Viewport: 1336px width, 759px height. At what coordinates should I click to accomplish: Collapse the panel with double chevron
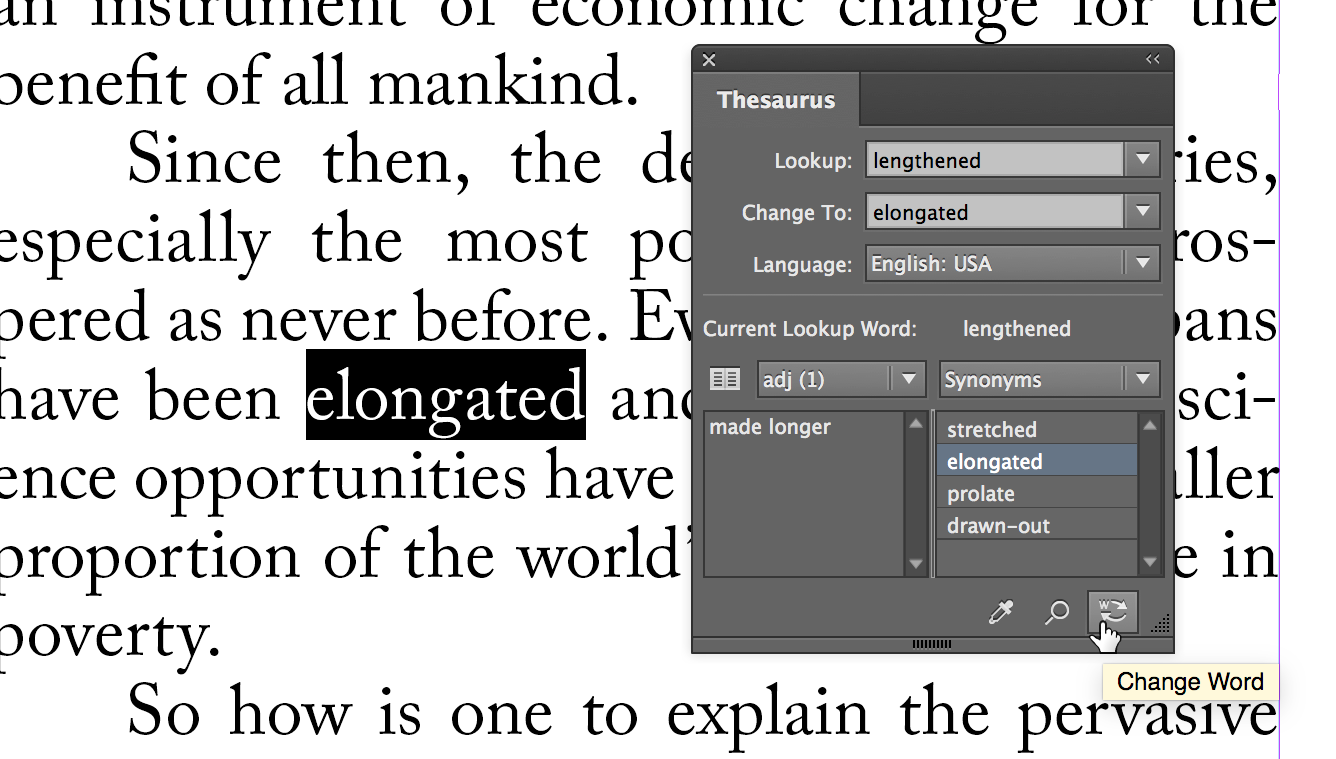1152,59
